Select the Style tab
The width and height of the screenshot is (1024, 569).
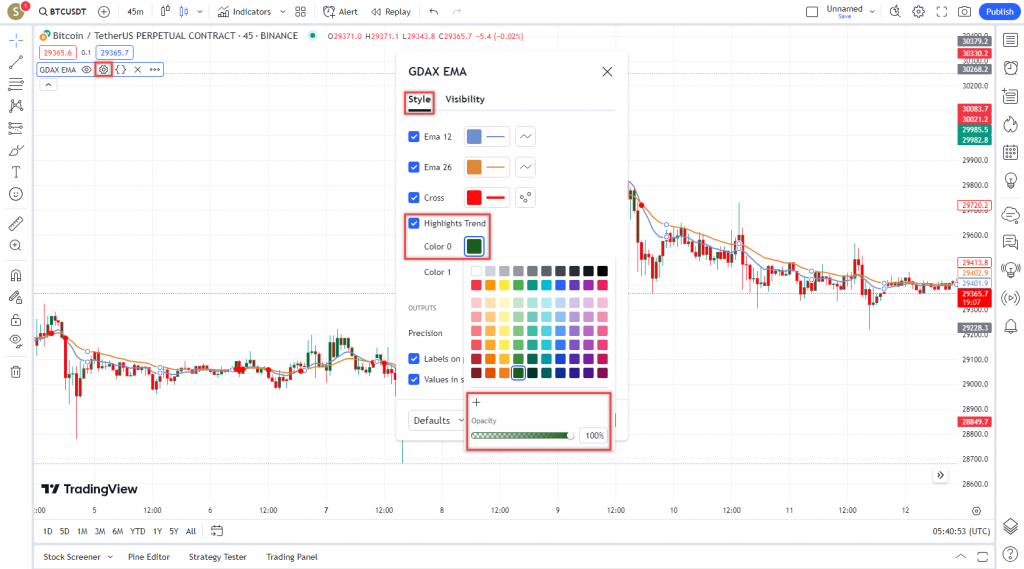pos(419,99)
